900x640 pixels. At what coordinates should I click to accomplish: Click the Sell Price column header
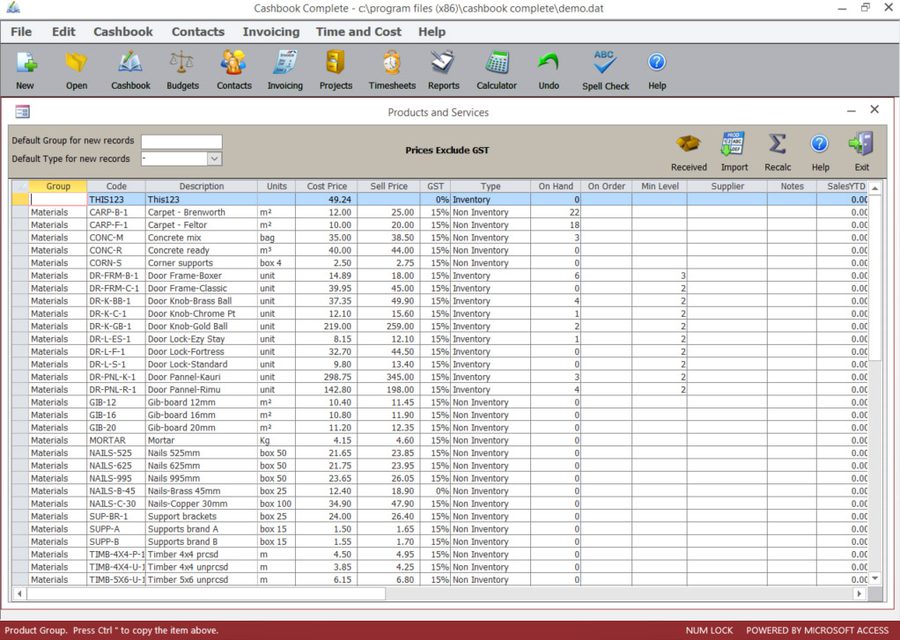click(389, 186)
